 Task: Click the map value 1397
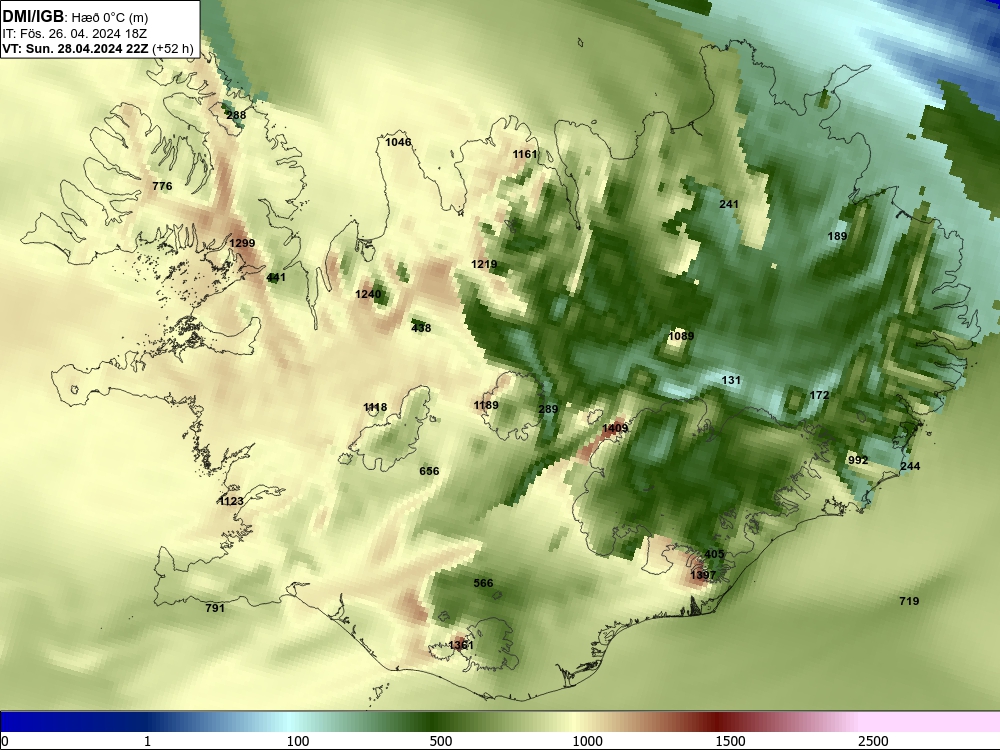pyautogui.click(x=703, y=575)
